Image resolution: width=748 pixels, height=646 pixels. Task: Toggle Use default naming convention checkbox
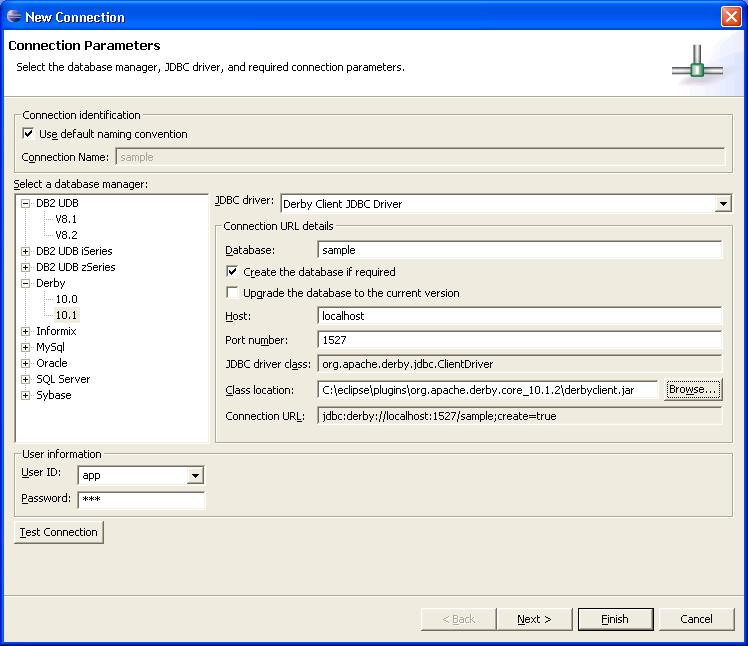28,134
